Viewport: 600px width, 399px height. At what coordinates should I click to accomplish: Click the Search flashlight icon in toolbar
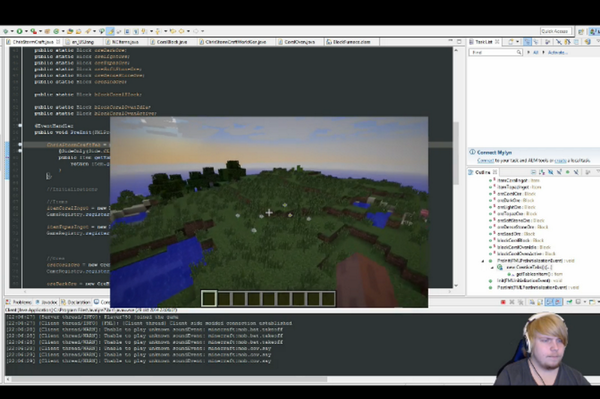(x=88, y=31)
